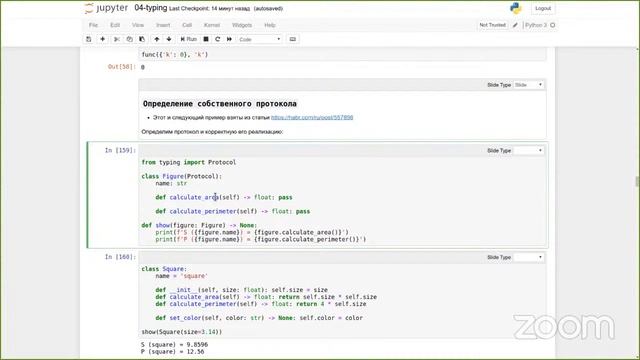The width and height of the screenshot is (640, 360).
Task: Paste cells below icon
Action: (142, 39)
